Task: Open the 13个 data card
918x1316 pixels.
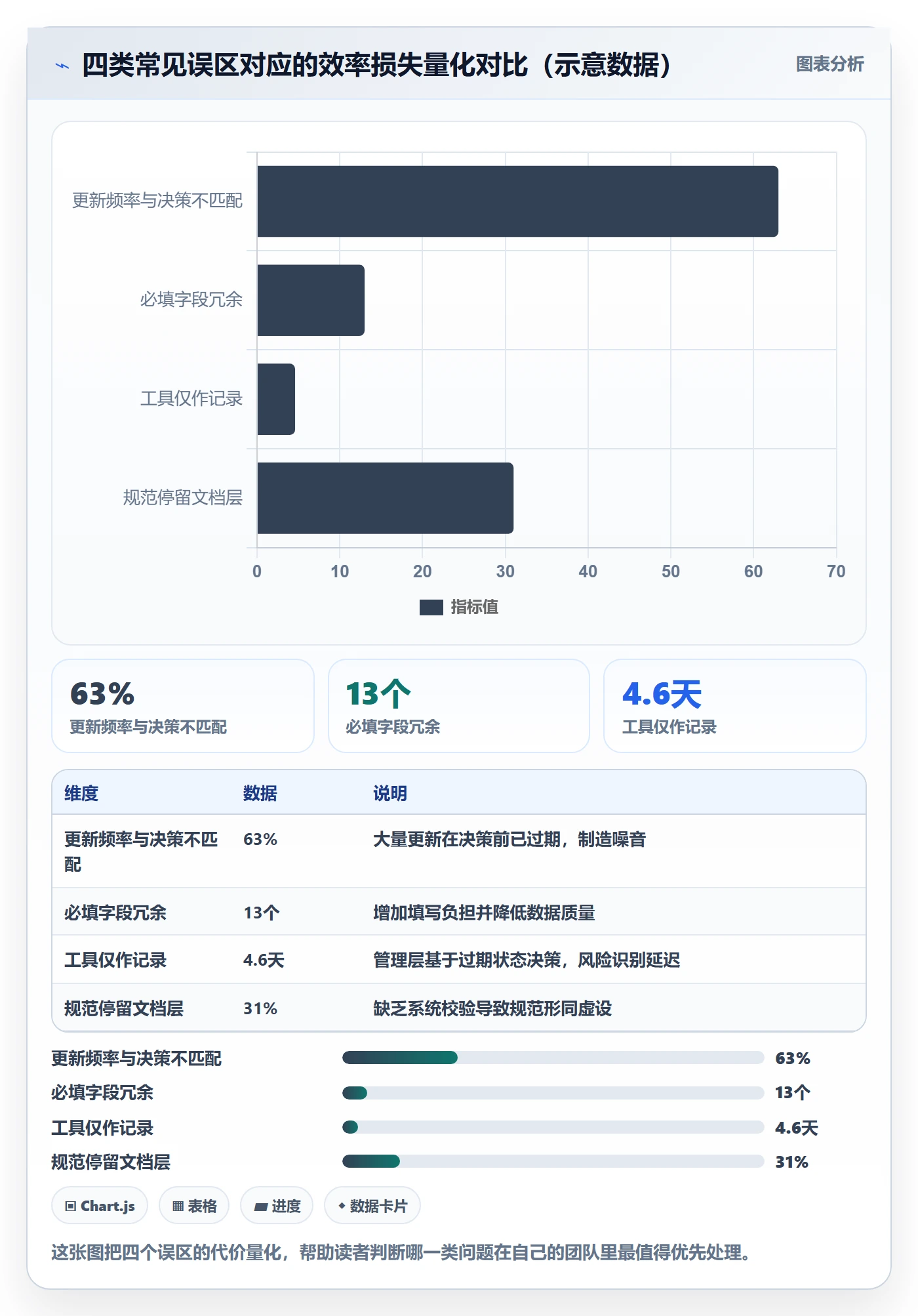Action: (459, 706)
